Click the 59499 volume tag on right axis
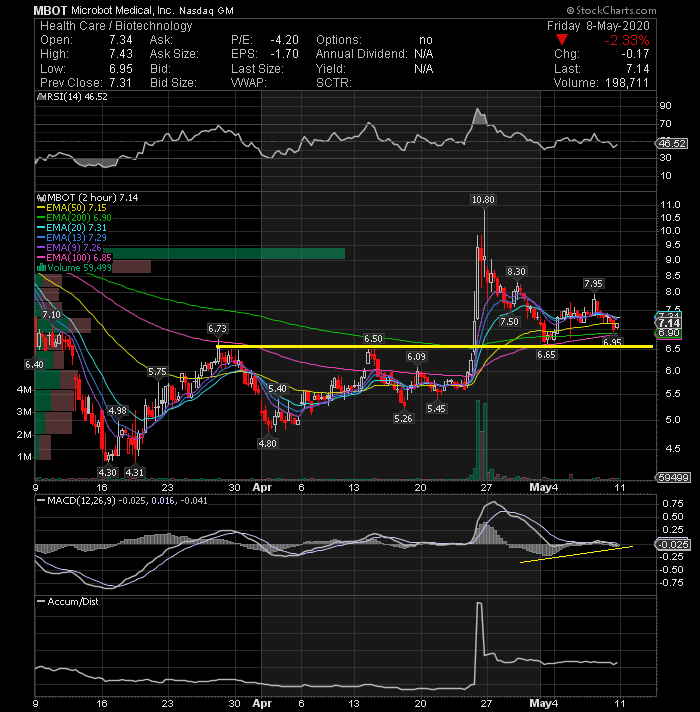The height and width of the screenshot is (712, 700). point(673,477)
